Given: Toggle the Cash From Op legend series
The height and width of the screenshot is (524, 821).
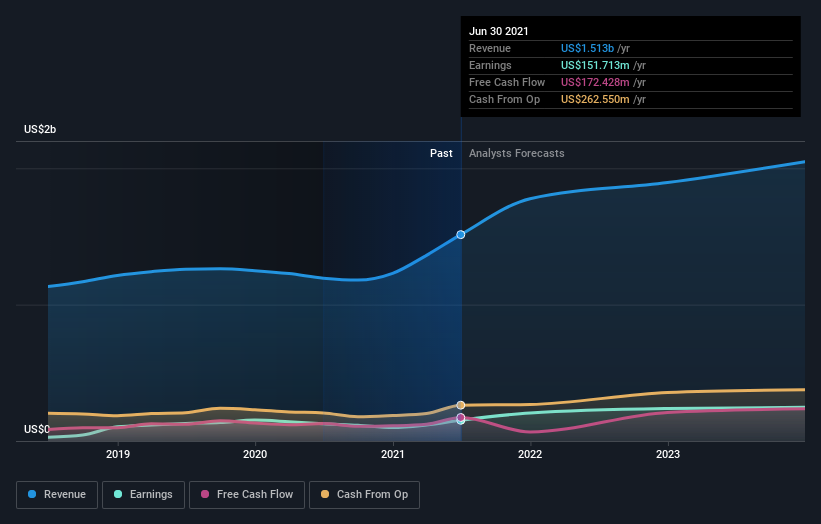Looking at the screenshot, I should [364, 495].
